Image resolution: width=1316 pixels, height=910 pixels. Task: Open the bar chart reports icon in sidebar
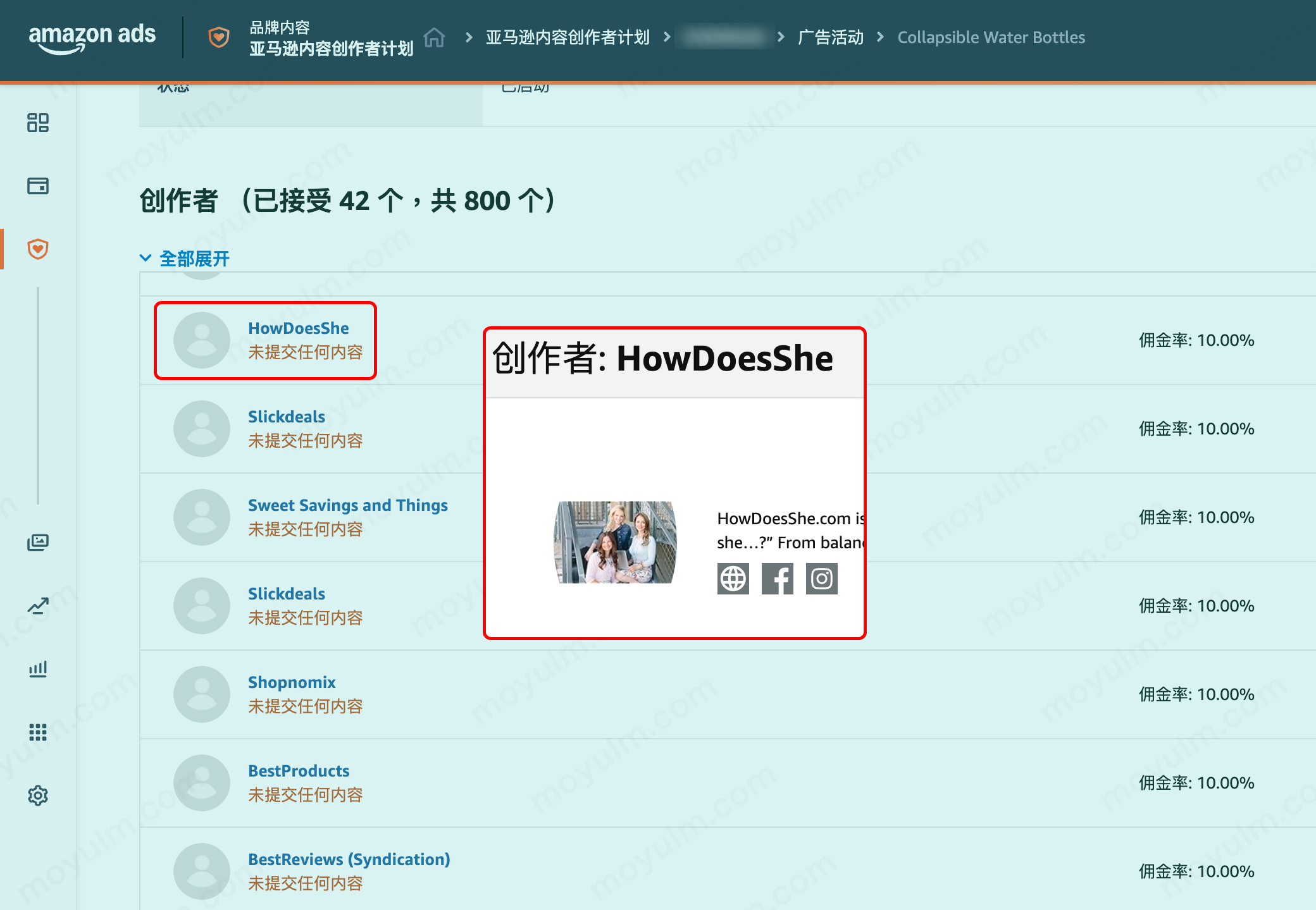[x=38, y=669]
